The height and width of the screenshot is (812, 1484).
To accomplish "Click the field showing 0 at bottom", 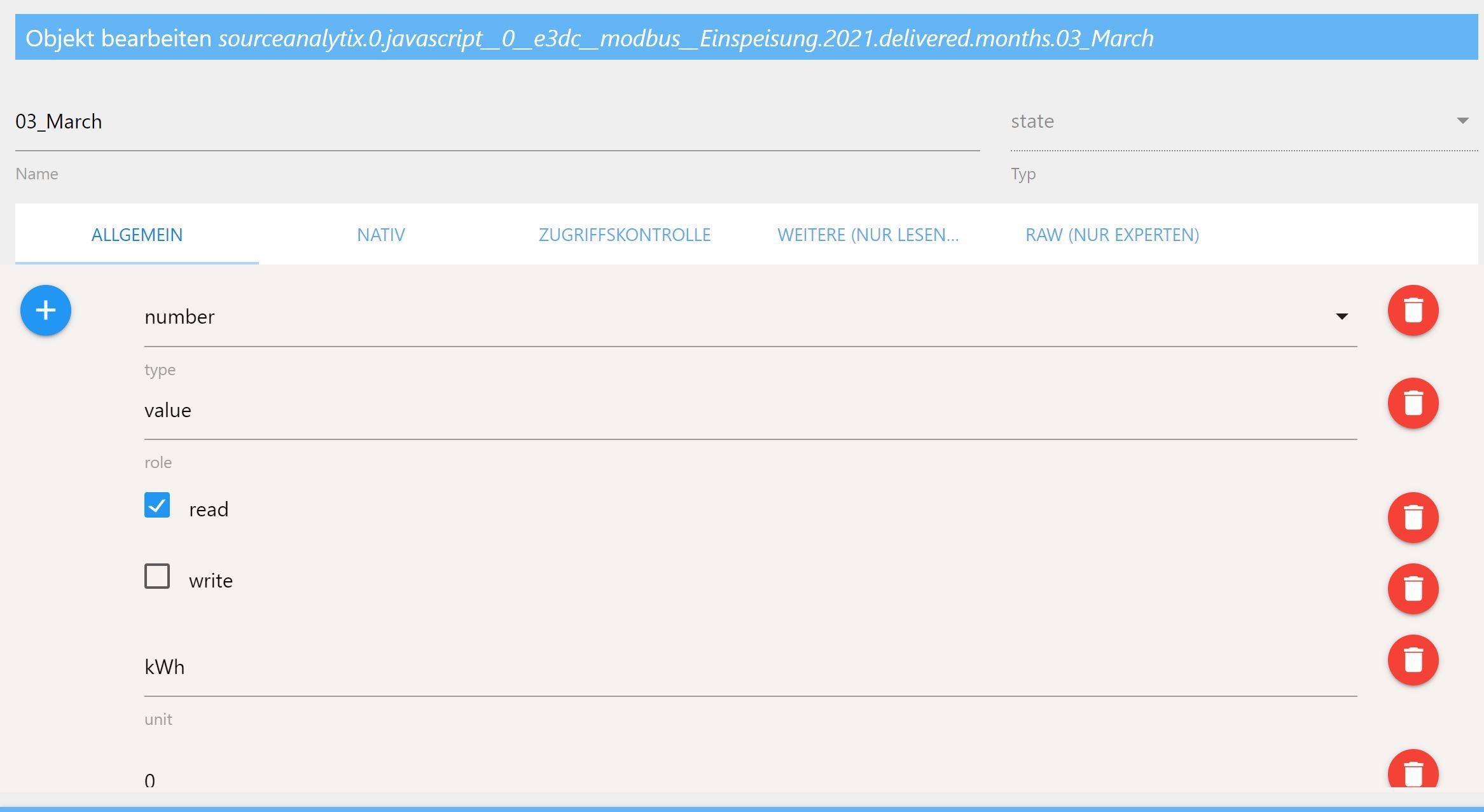I will click(x=749, y=778).
